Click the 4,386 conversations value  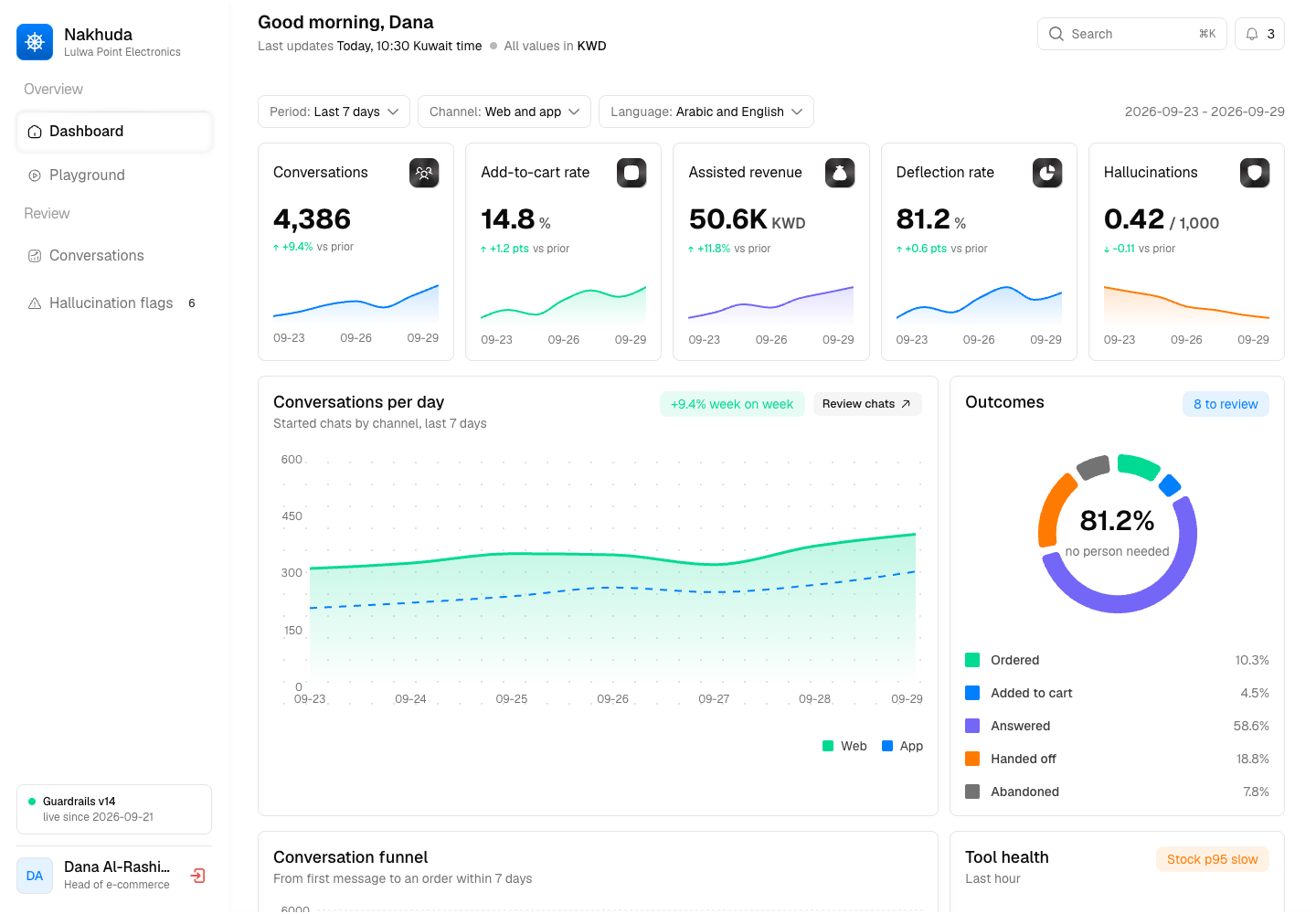click(x=312, y=219)
